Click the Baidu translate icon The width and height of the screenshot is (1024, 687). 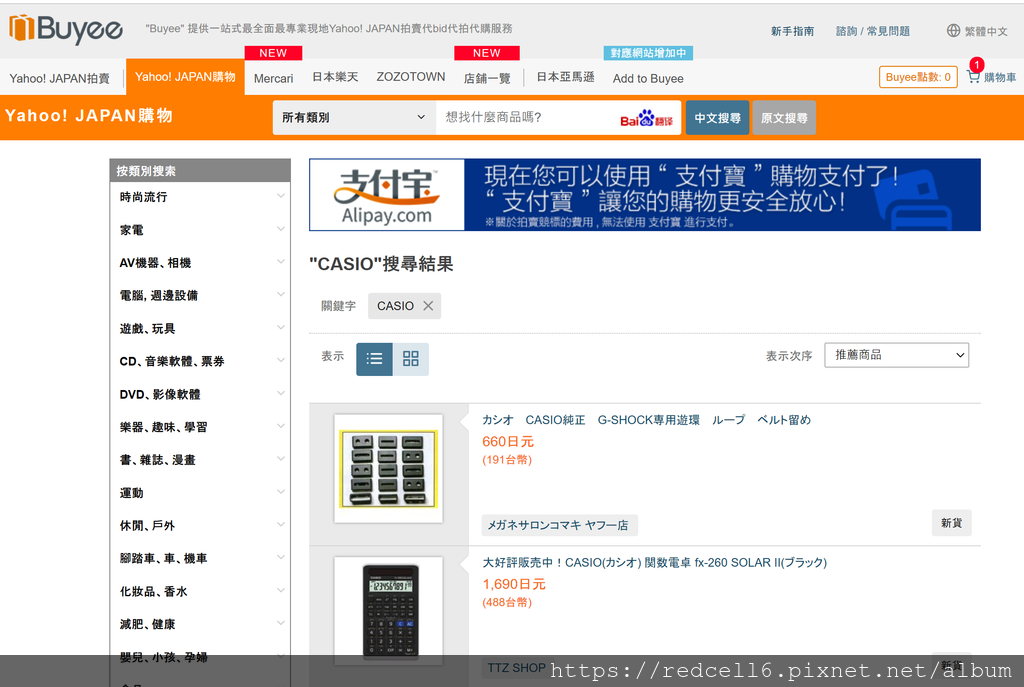click(646, 118)
